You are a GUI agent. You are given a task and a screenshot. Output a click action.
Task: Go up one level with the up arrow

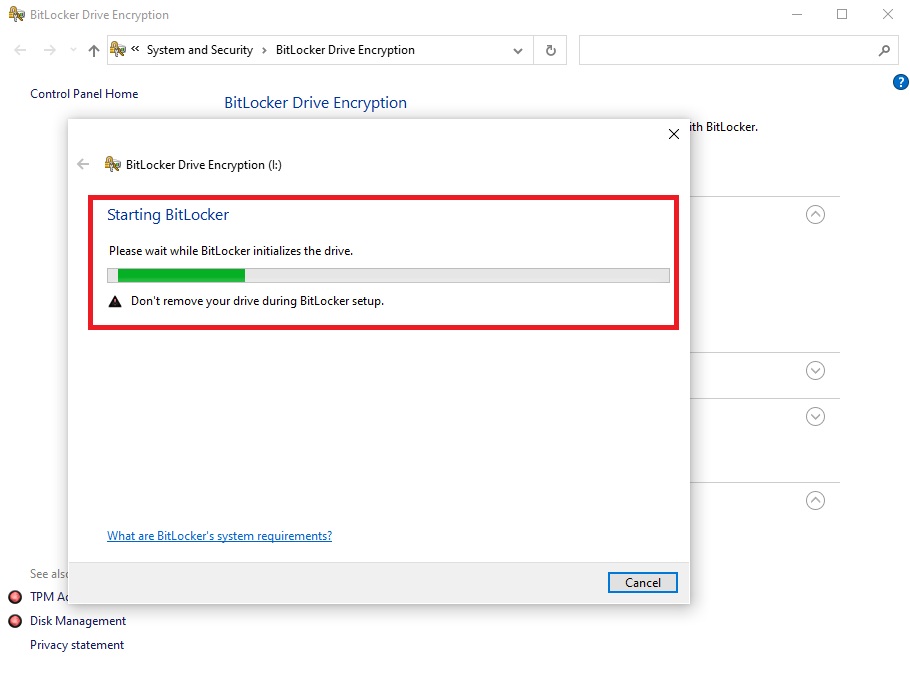(x=94, y=50)
